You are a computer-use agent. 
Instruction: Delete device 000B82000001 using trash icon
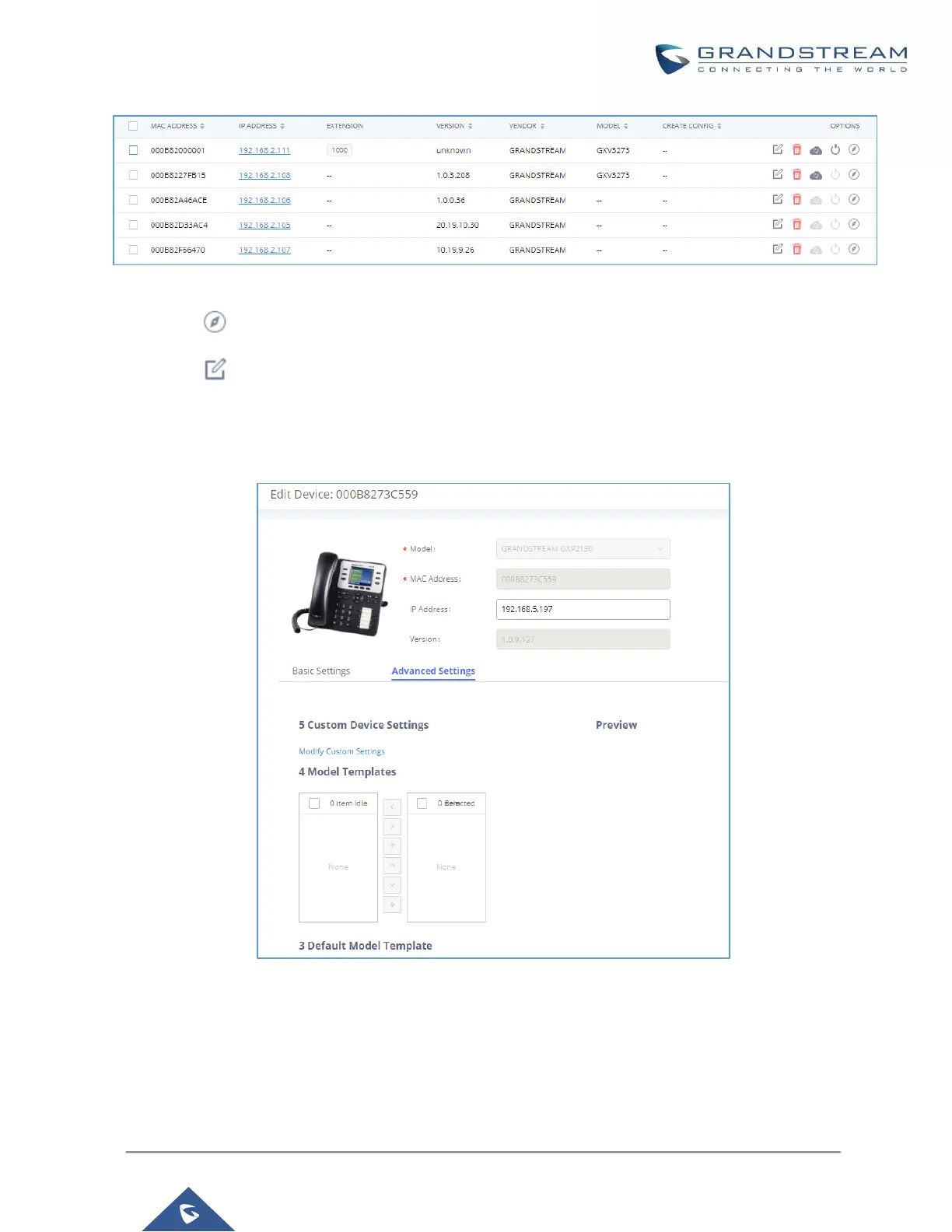[x=797, y=149]
